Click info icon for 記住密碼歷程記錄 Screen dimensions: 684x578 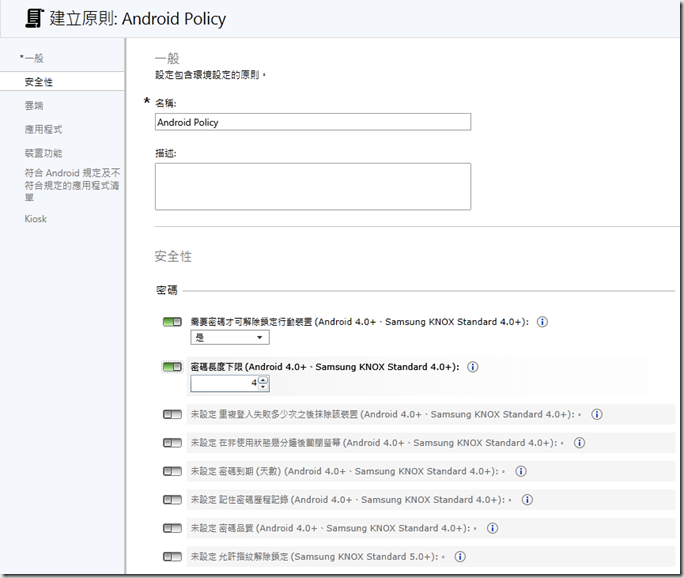tap(527, 500)
